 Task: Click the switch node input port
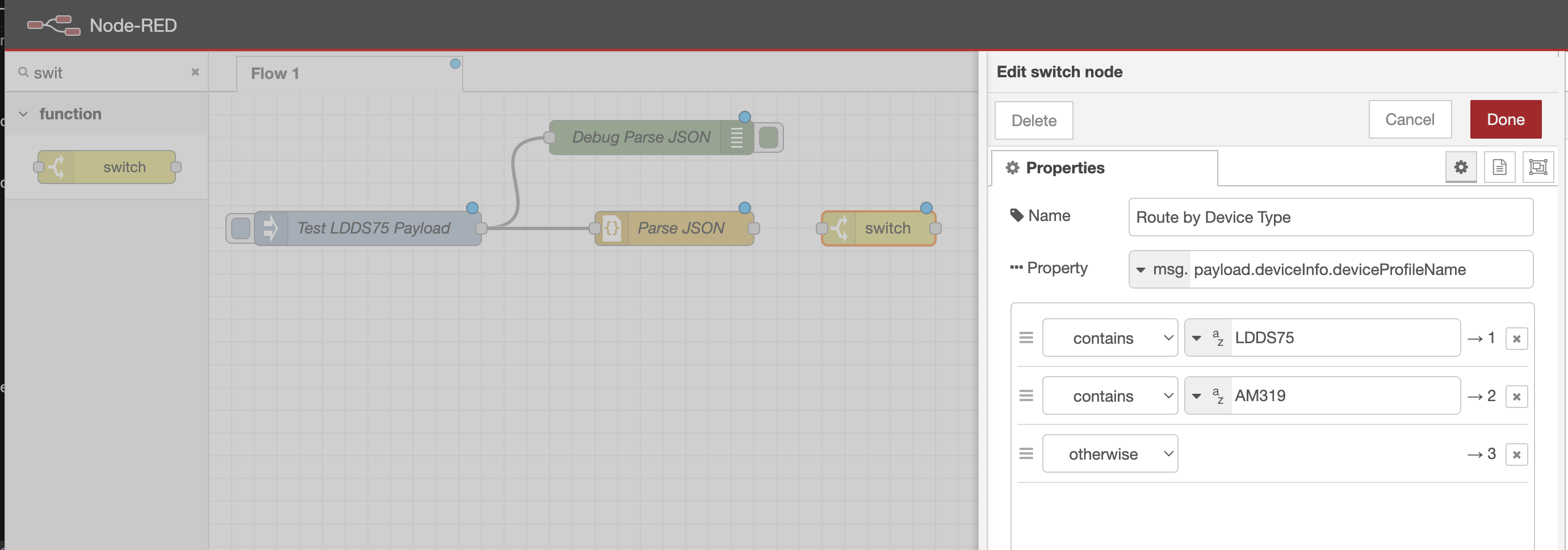coord(821,228)
